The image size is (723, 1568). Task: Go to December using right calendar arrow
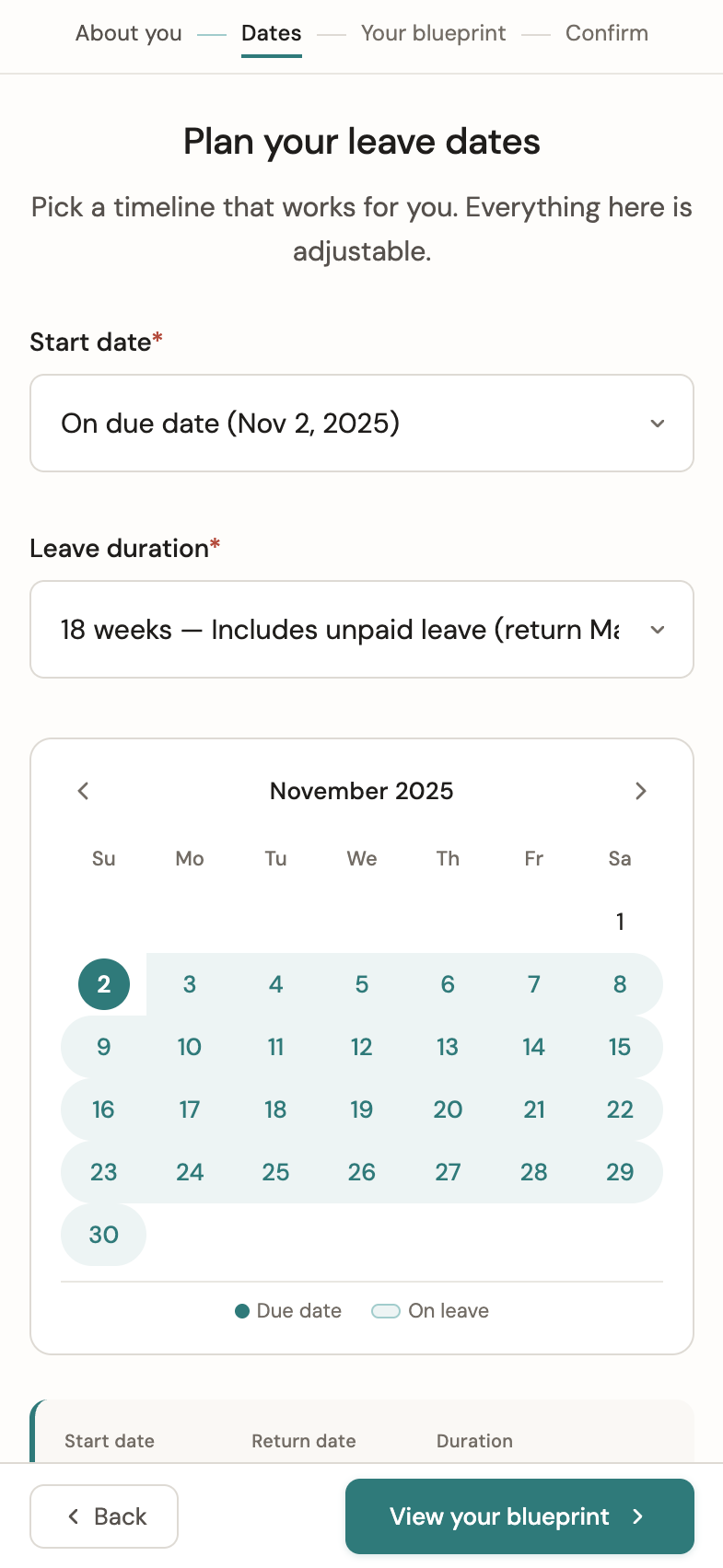(x=641, y=791)
